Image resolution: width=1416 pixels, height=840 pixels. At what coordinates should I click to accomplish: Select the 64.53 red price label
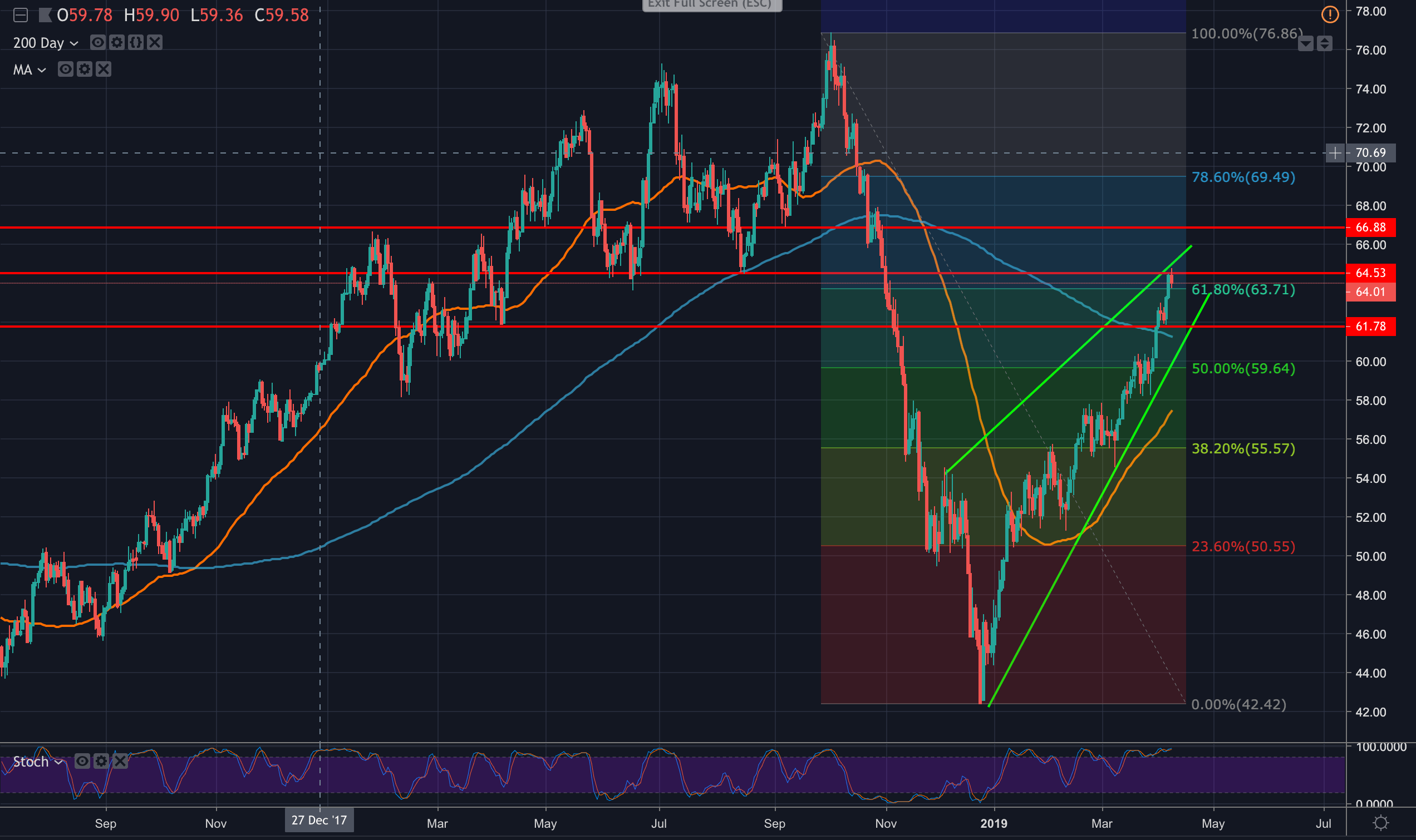click(1370, 273)
